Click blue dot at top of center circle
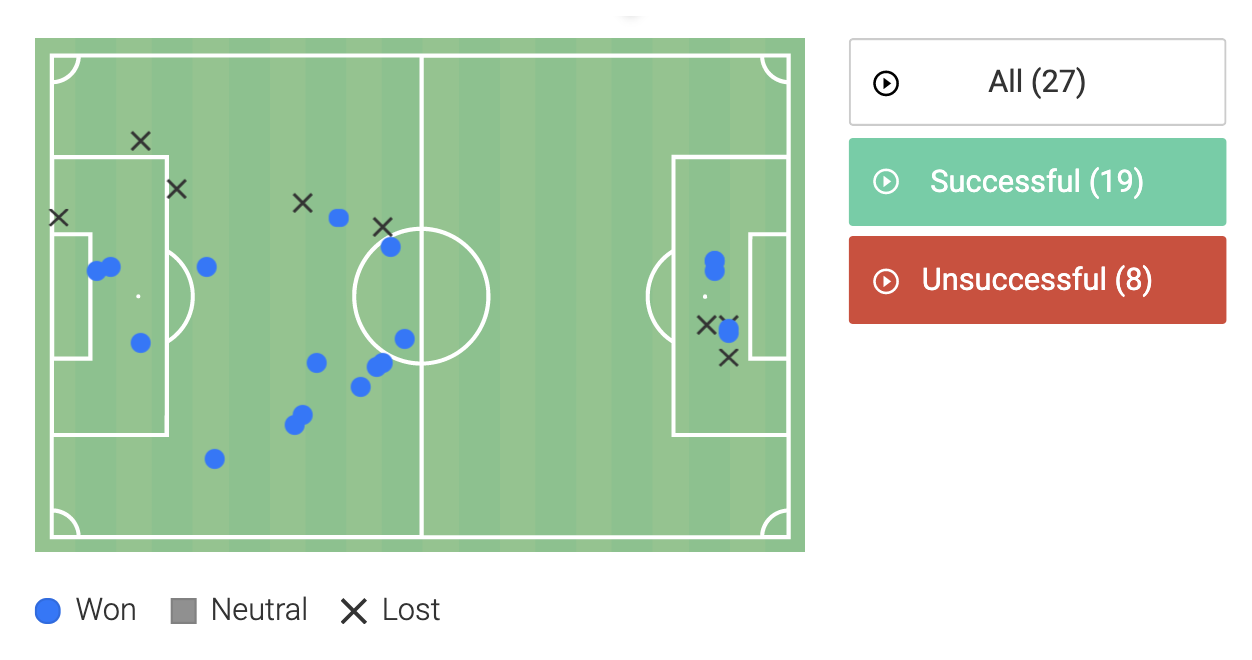The height and width of the screenshot is (660, 1252). coord(391,247)
